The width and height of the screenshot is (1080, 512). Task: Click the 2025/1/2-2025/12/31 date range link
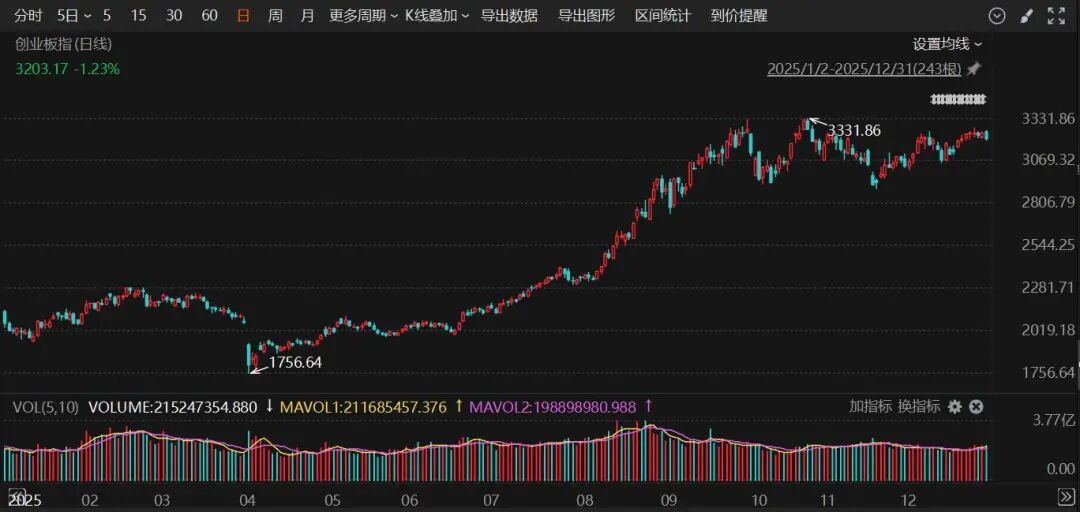[864, 69]
